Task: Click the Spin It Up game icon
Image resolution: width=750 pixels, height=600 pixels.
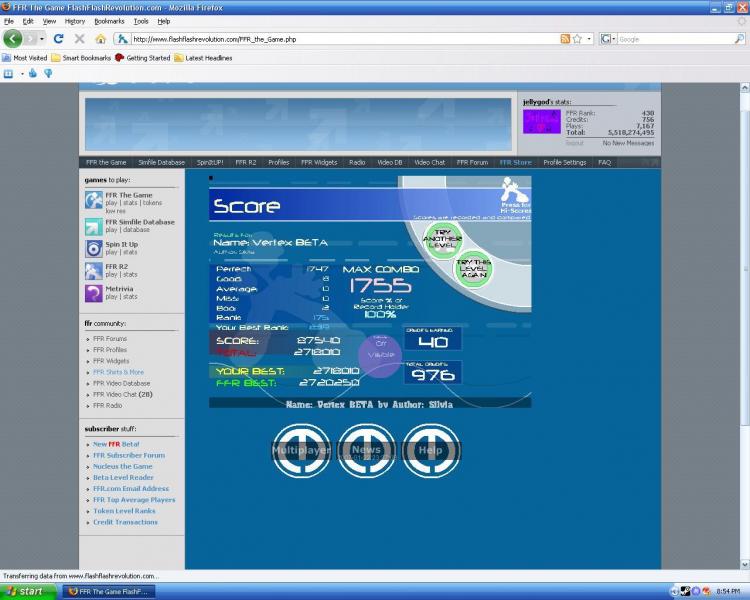Action: (93, 248)
